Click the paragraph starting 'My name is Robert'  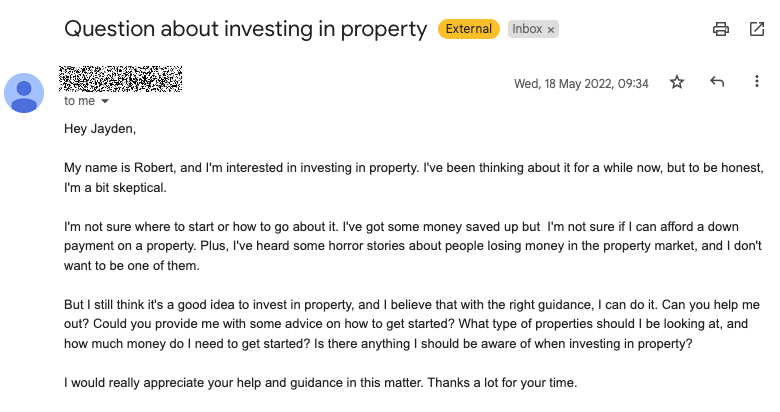tap(413, 178)
